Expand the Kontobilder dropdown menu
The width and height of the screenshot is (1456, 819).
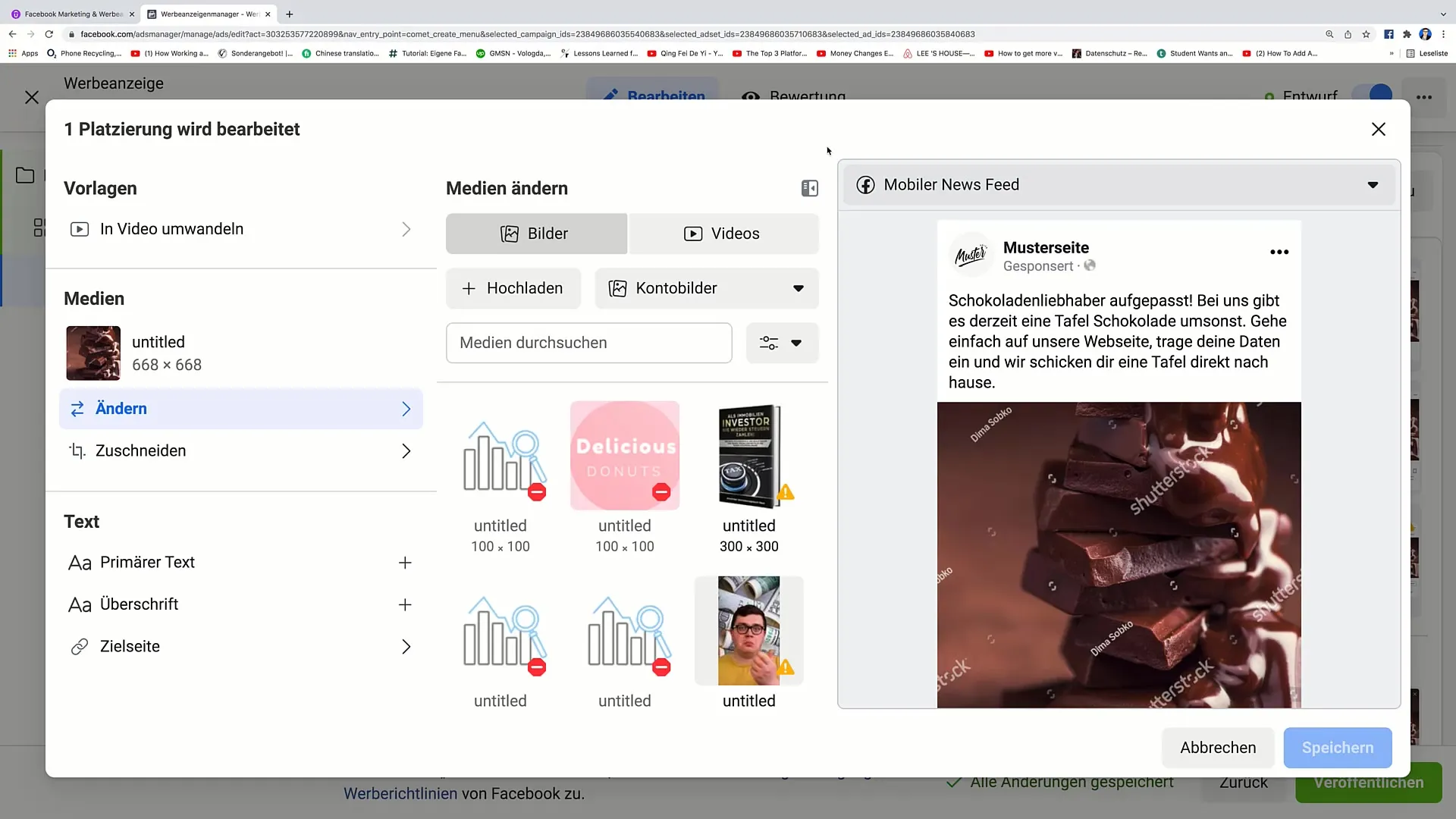click(801, 288)
